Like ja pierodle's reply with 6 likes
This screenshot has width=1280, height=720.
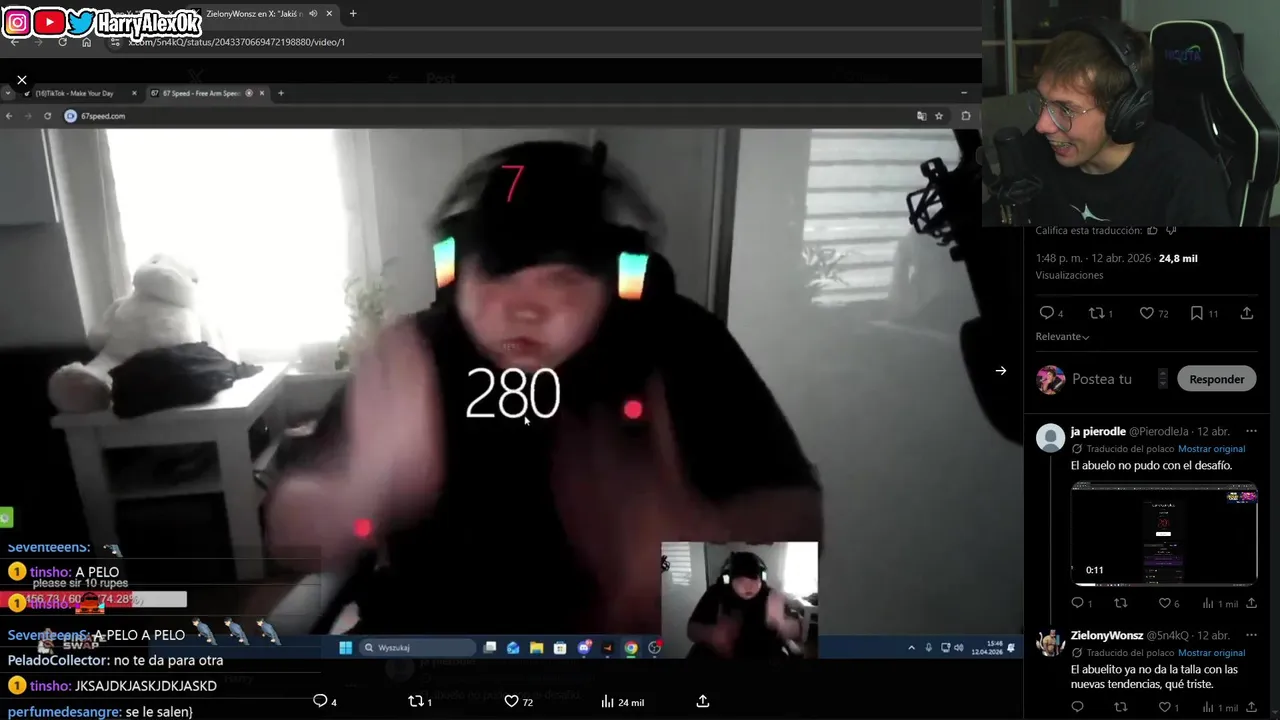pos(1164,603)
